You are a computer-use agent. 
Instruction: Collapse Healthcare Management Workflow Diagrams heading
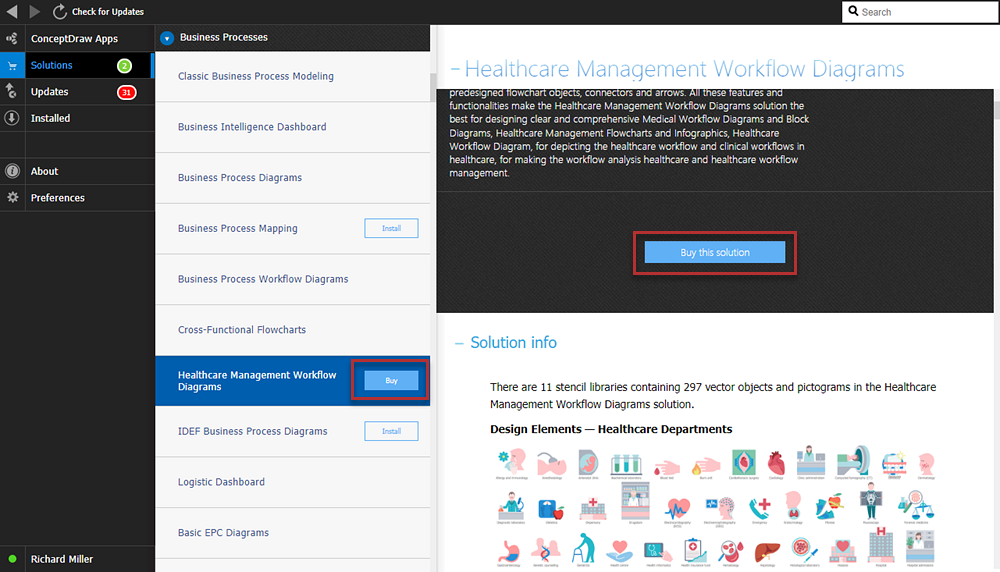455,69
